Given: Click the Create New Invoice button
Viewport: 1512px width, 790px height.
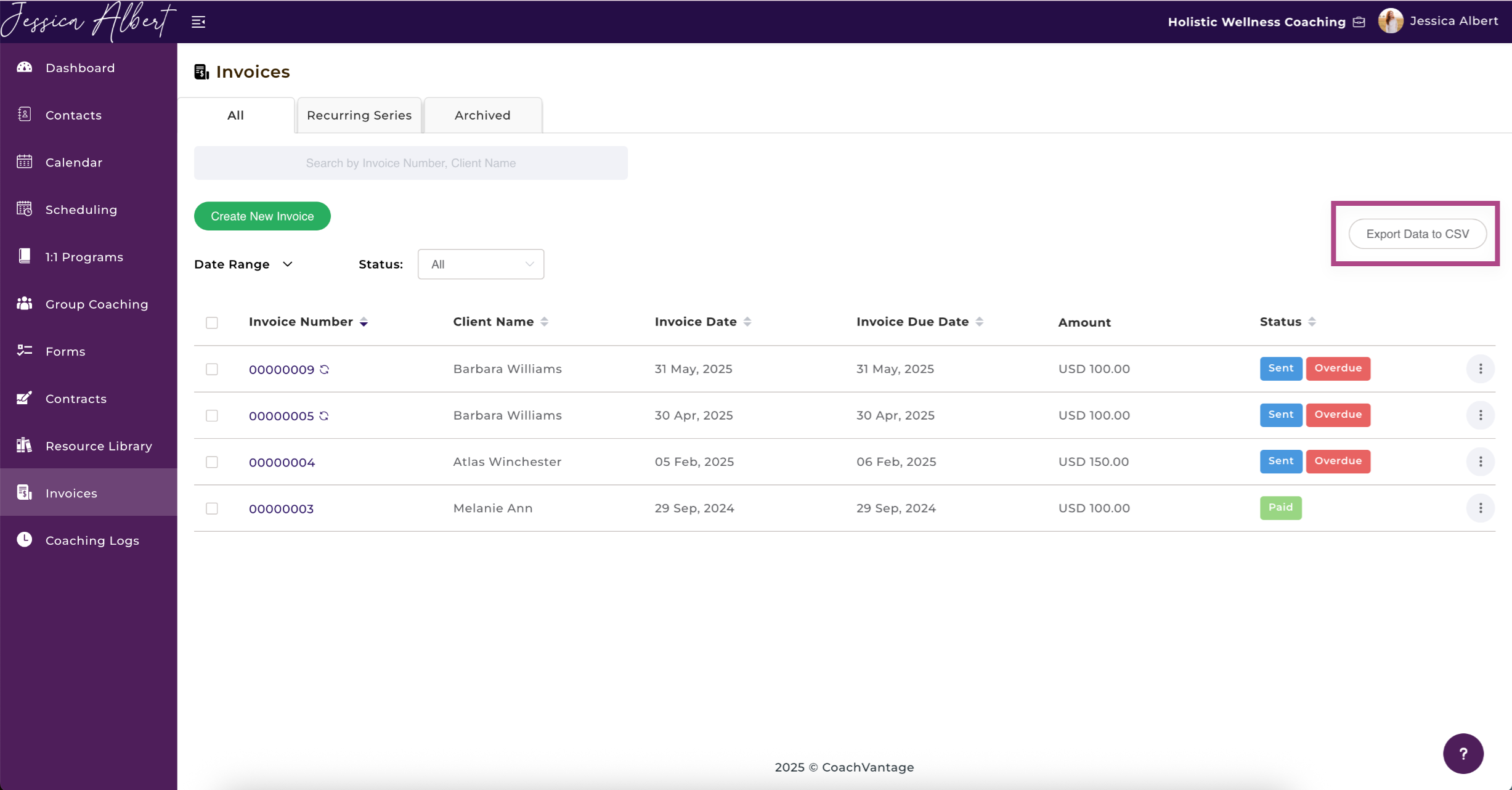Looking at the screenshot, I should pos(262,216).
